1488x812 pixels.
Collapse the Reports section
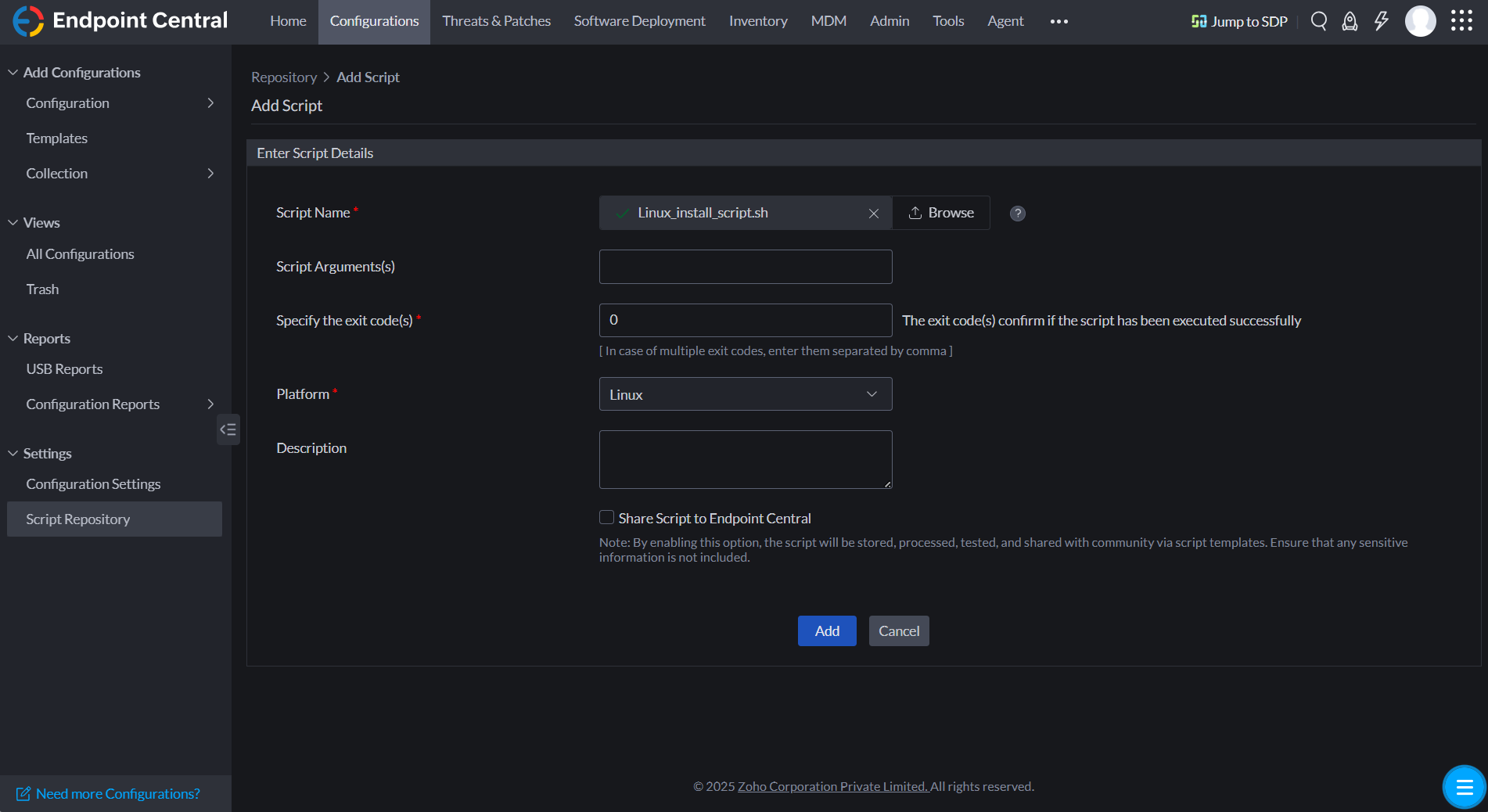(x=13, y=339)
